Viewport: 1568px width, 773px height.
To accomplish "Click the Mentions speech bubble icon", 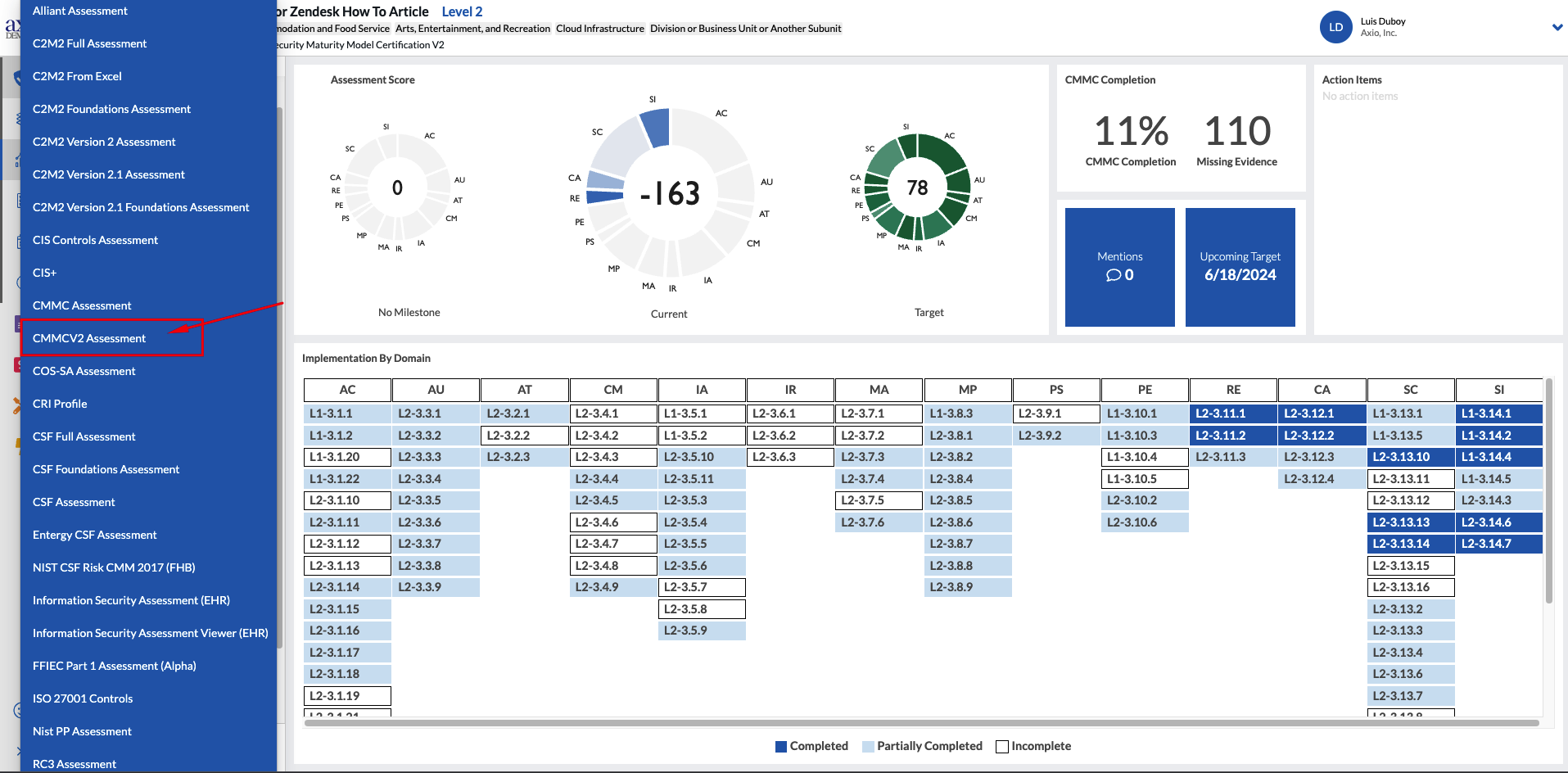I will [1114, 275].
